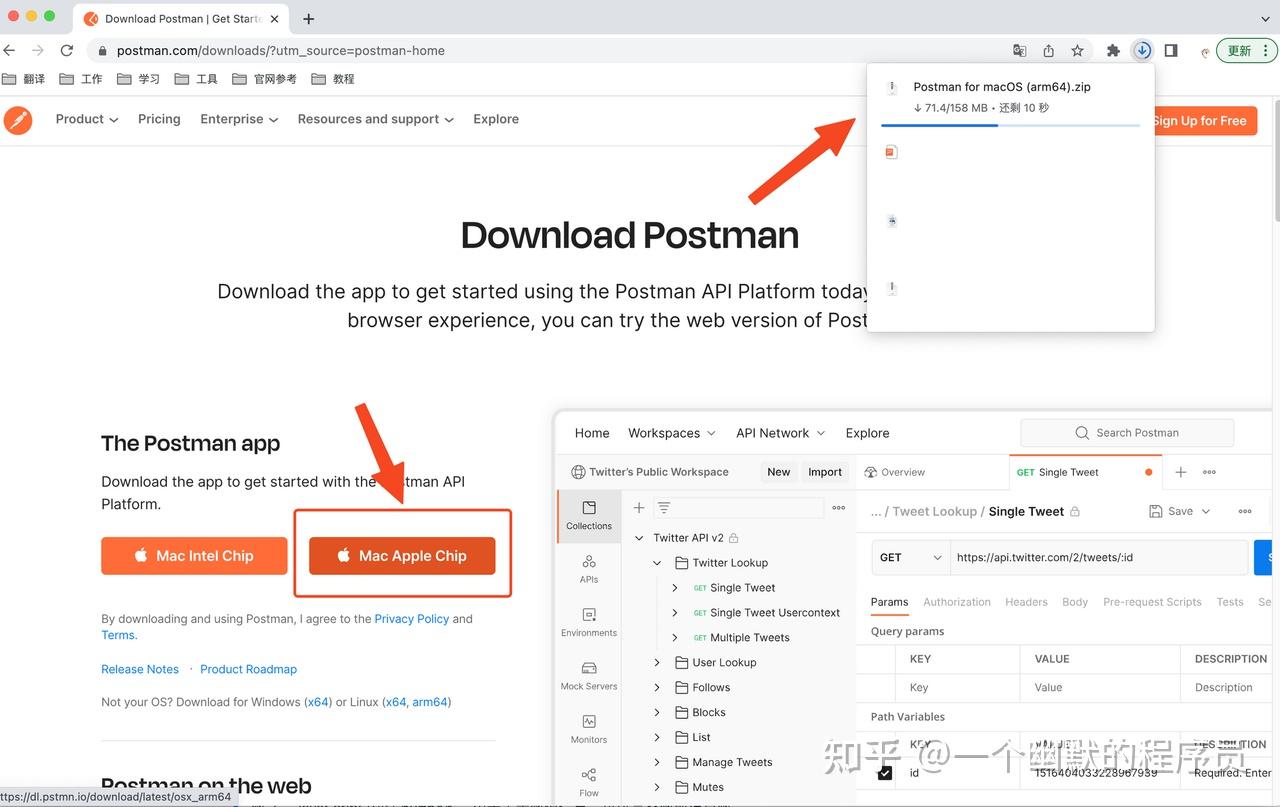Click the Postman download progress bar
Image resolution: width=1280 pixels, height=807 pixels.
pyautogui.click(x=1010, y=125)
